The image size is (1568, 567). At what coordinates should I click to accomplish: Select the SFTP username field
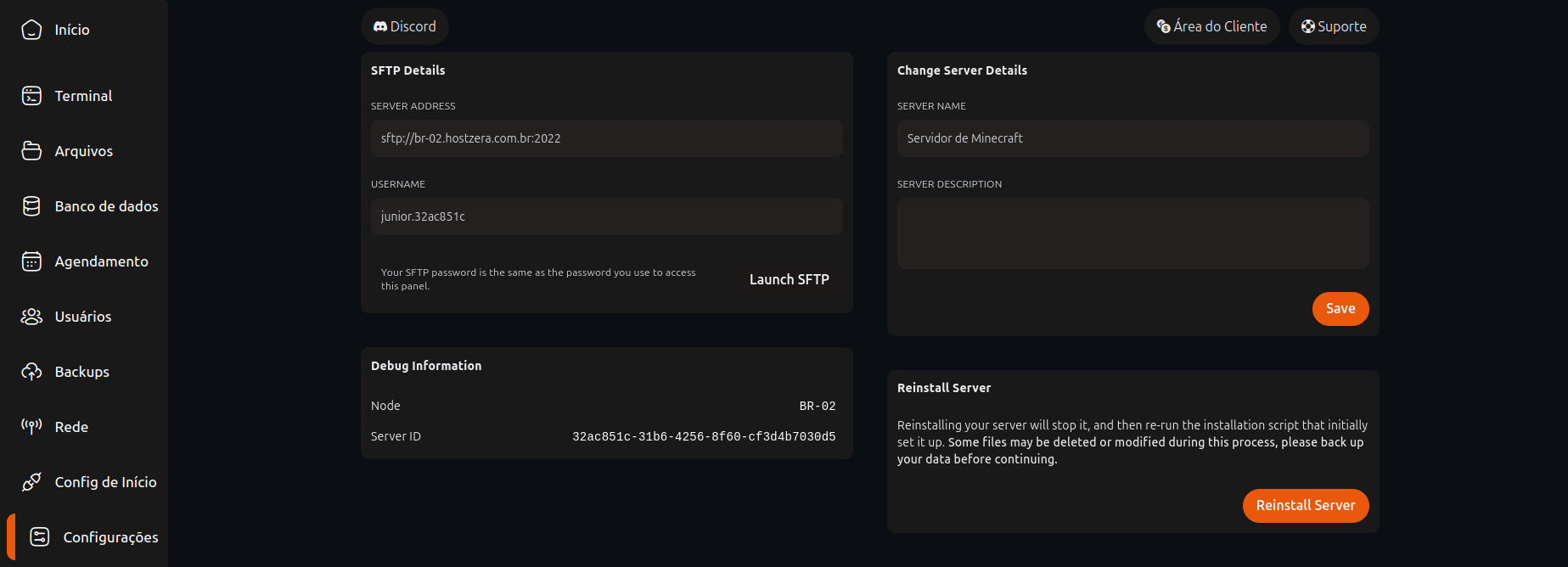coord(606,216)
